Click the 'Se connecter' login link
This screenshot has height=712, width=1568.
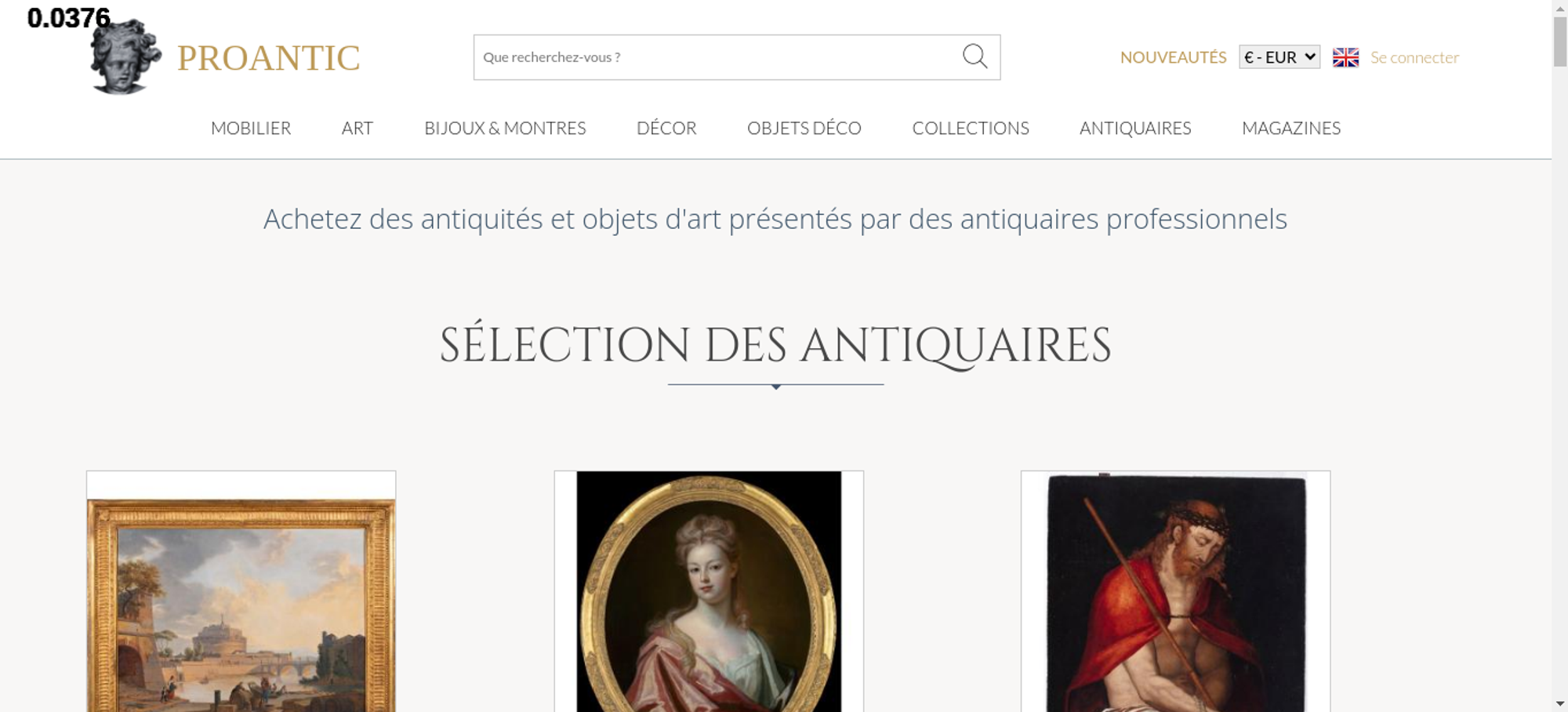point(1414,57)
